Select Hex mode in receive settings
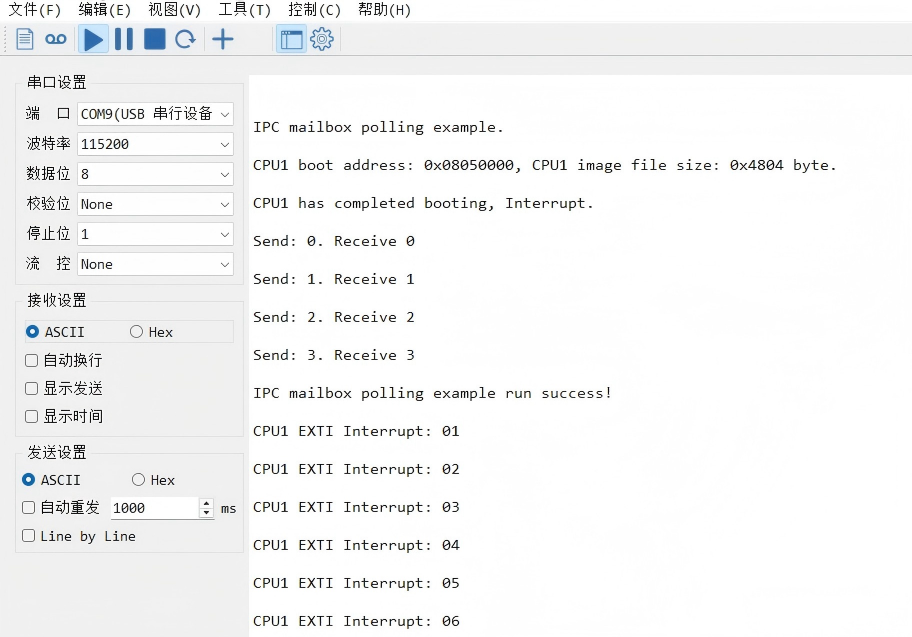 [x=137, y=331]
